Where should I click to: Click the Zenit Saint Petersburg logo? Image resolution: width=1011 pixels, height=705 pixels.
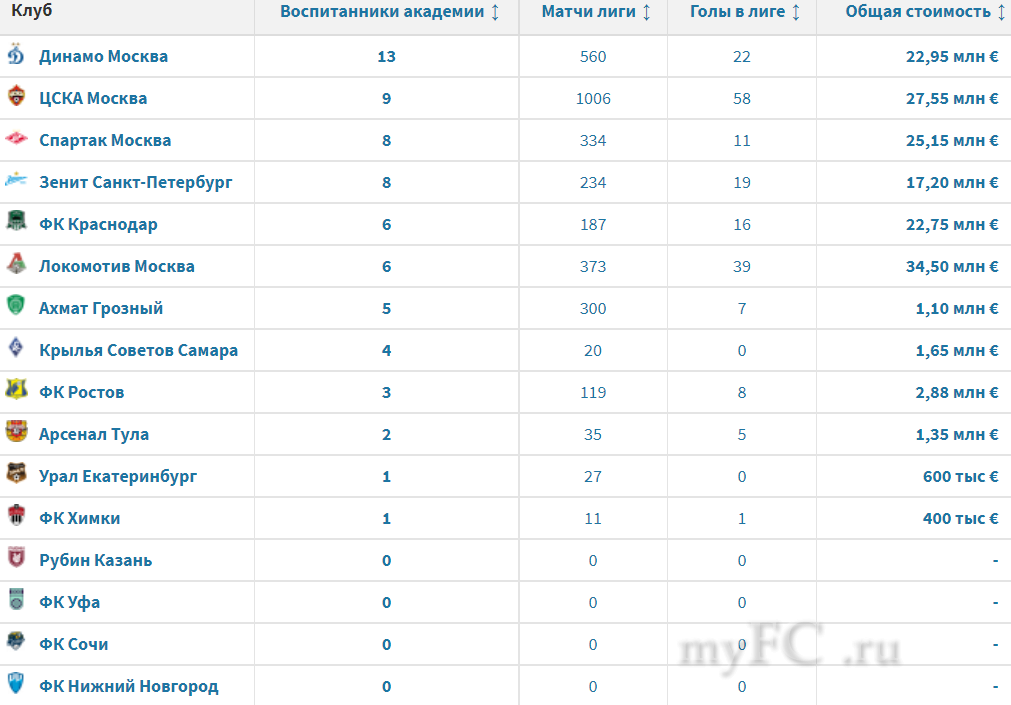(x=16, y=182)
